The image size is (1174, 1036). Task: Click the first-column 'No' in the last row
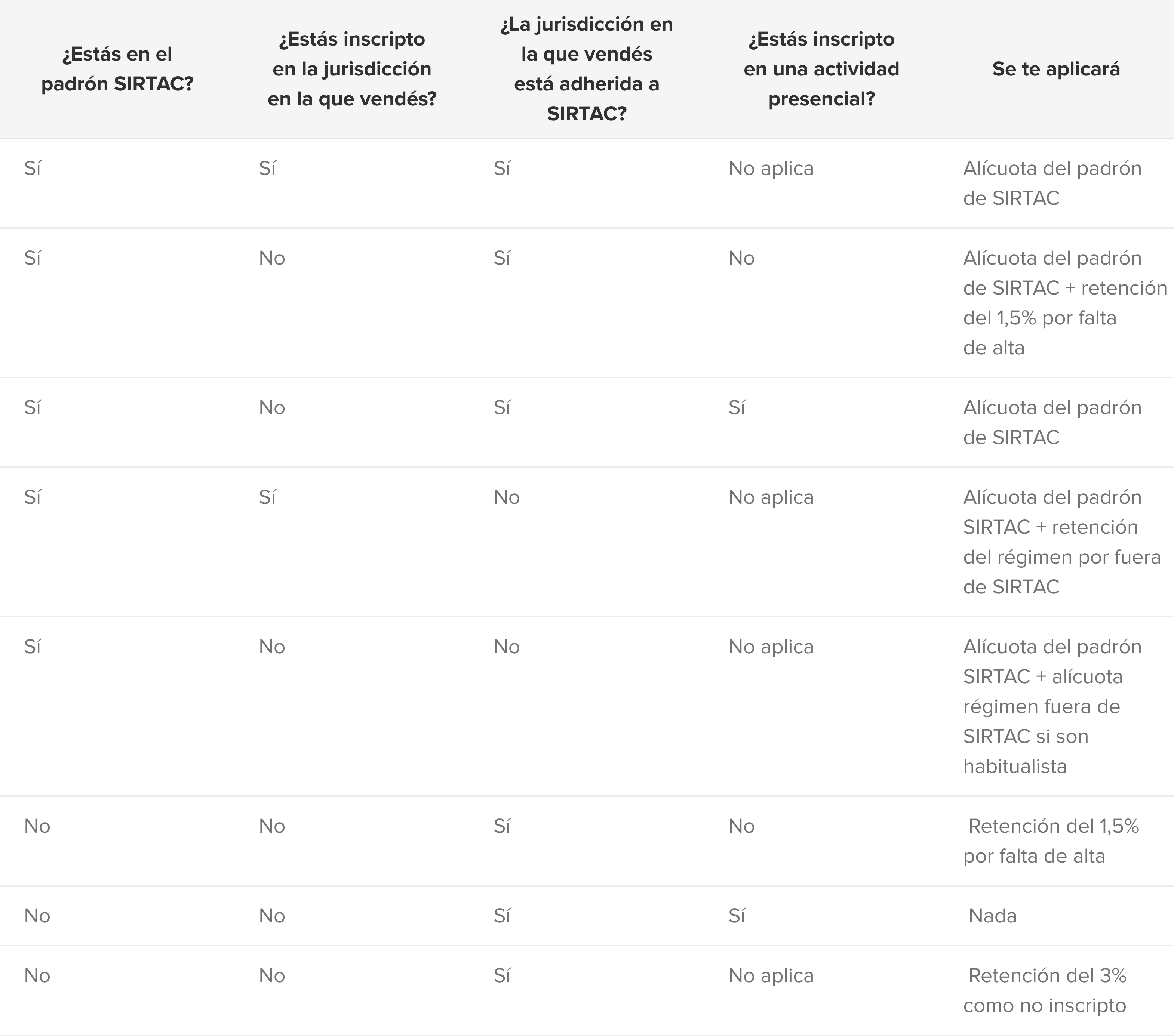tap(37, 975)
